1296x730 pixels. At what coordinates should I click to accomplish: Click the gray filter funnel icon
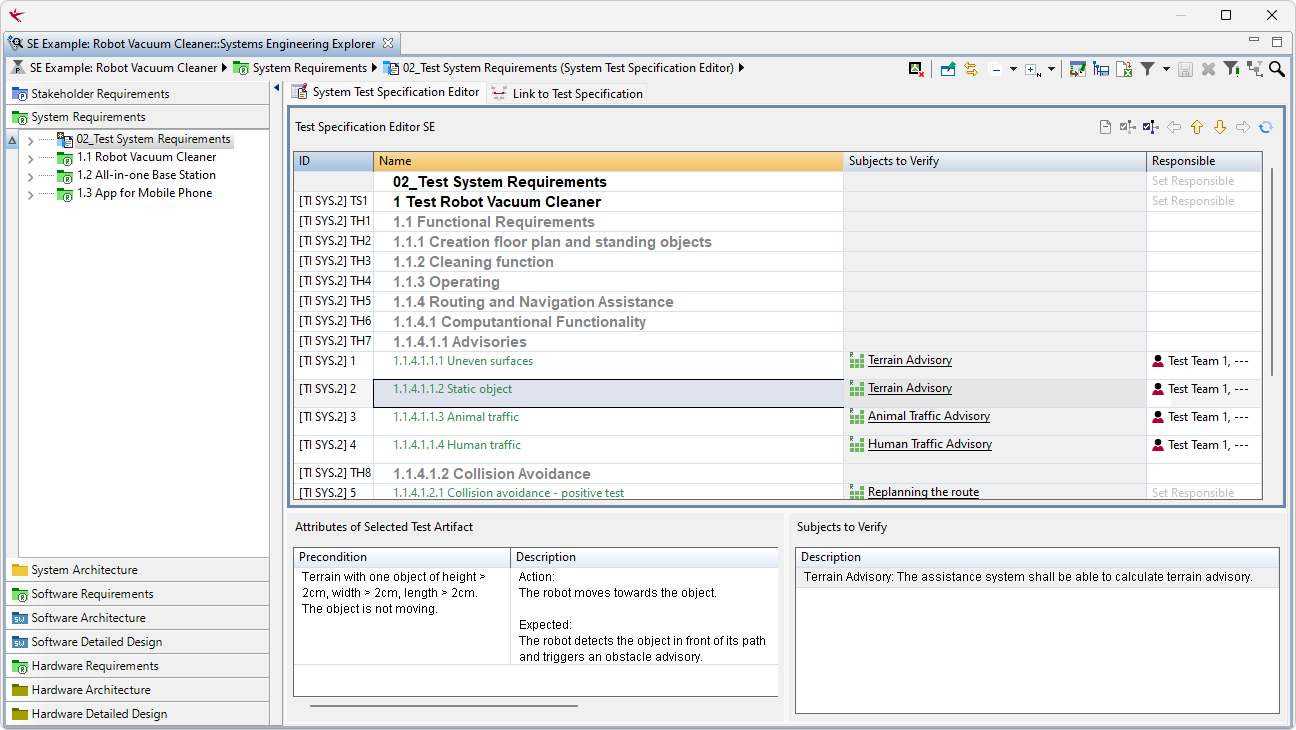1148,69
